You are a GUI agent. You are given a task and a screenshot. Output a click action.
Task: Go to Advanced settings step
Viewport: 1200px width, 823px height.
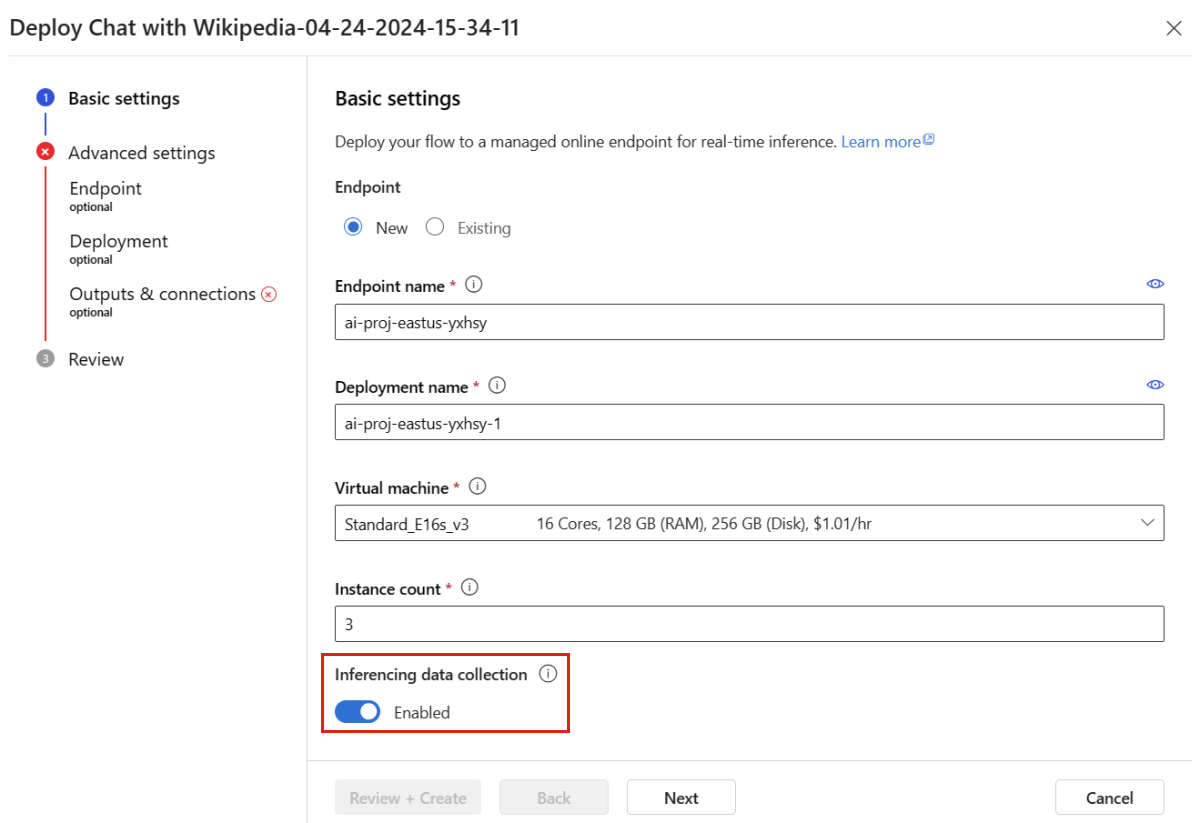tap(141, 153)
